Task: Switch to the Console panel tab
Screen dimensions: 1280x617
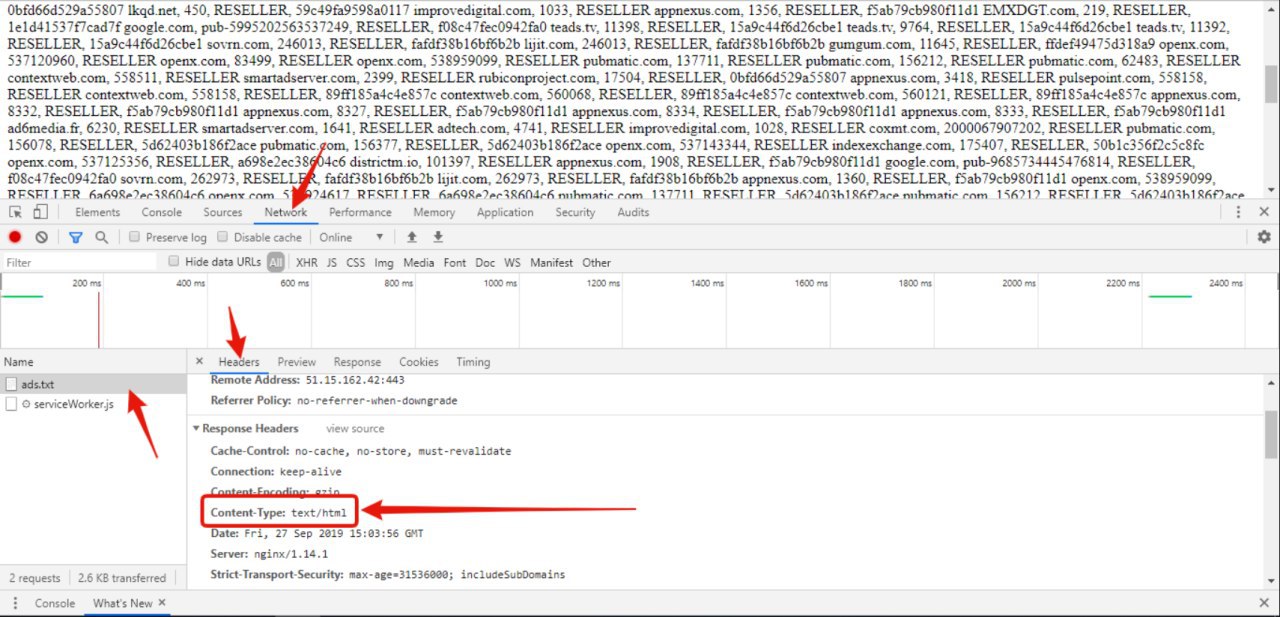Action: (162, 212)
